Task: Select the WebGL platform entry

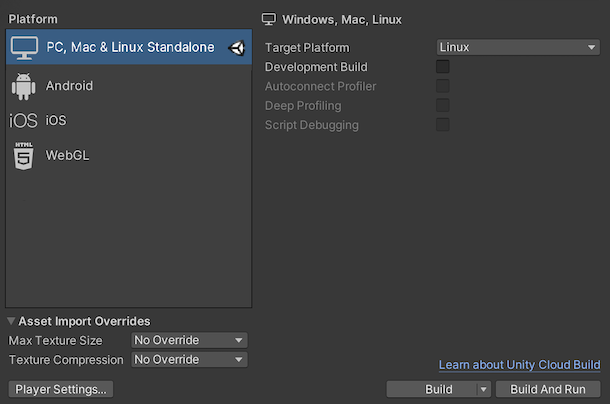Action: tap(68, 156)
